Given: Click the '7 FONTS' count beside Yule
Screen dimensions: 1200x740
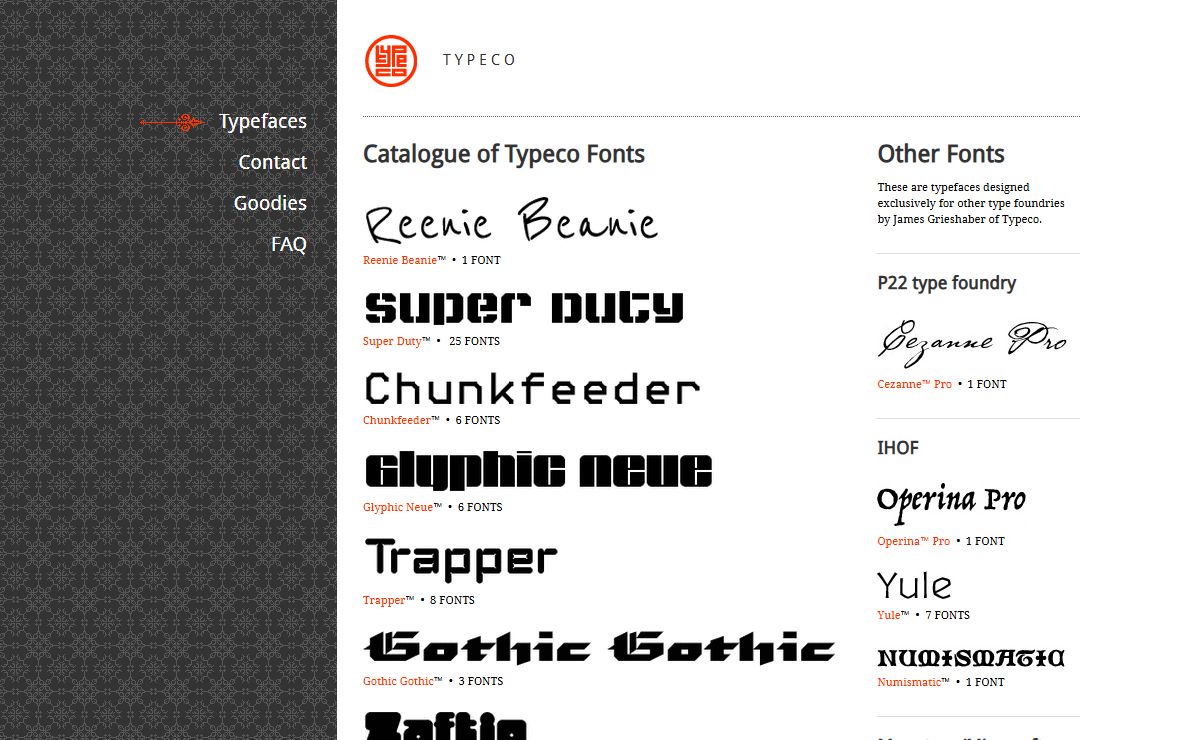Looking at the screenshot, I should click(947, 615).
